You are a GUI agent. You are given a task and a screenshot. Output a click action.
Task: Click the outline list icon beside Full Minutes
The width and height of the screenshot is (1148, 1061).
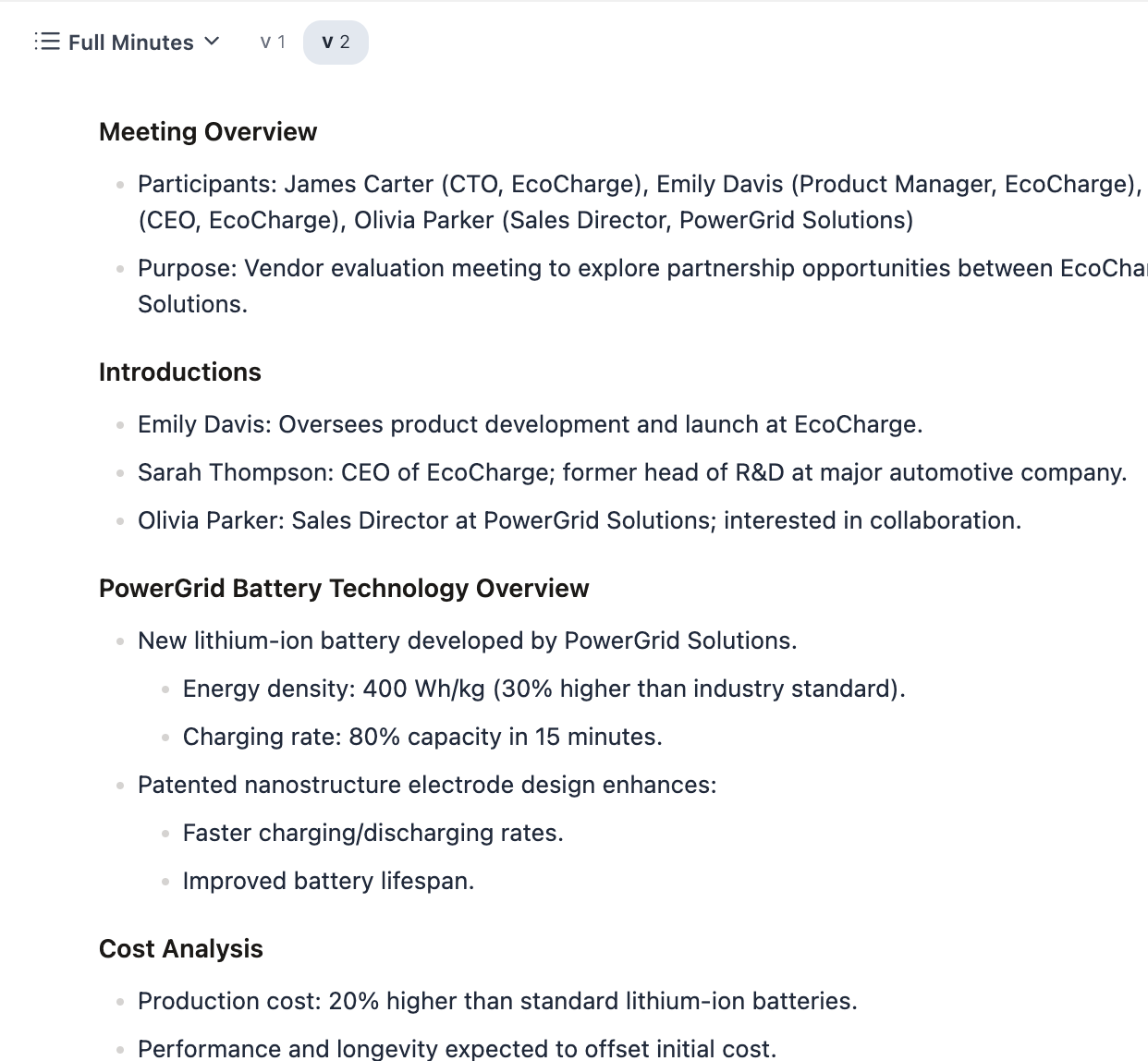point(47,42)
